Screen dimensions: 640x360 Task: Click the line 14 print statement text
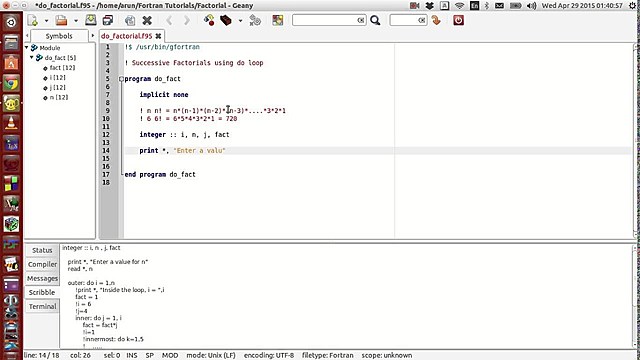click(182, 151)
